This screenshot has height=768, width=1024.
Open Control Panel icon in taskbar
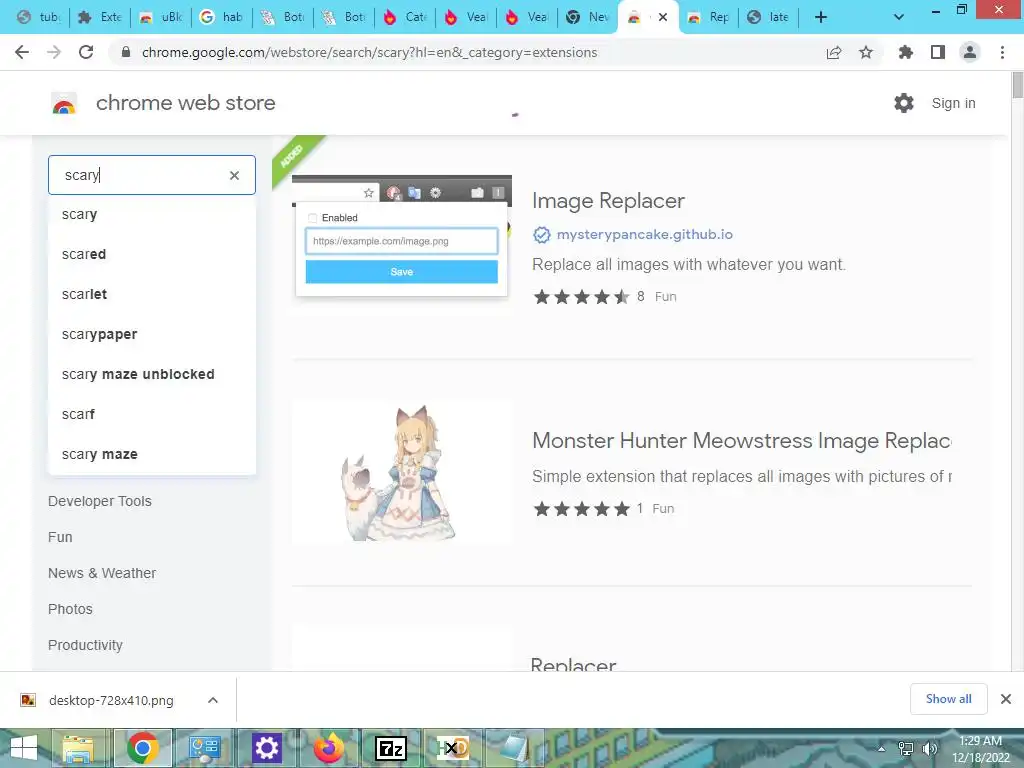[205, 748]
